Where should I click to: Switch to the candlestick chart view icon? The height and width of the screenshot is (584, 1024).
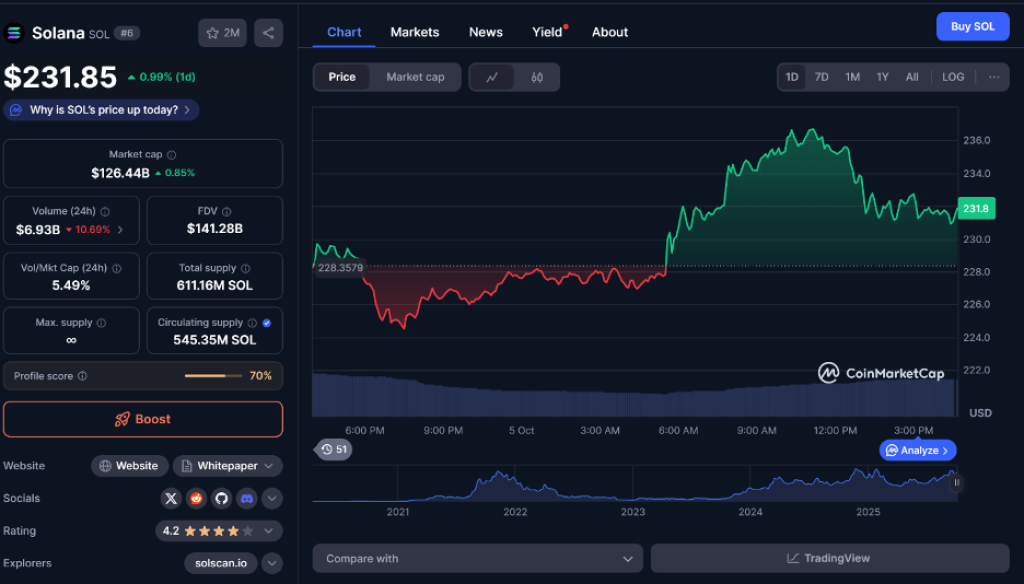tap(537, 77)
